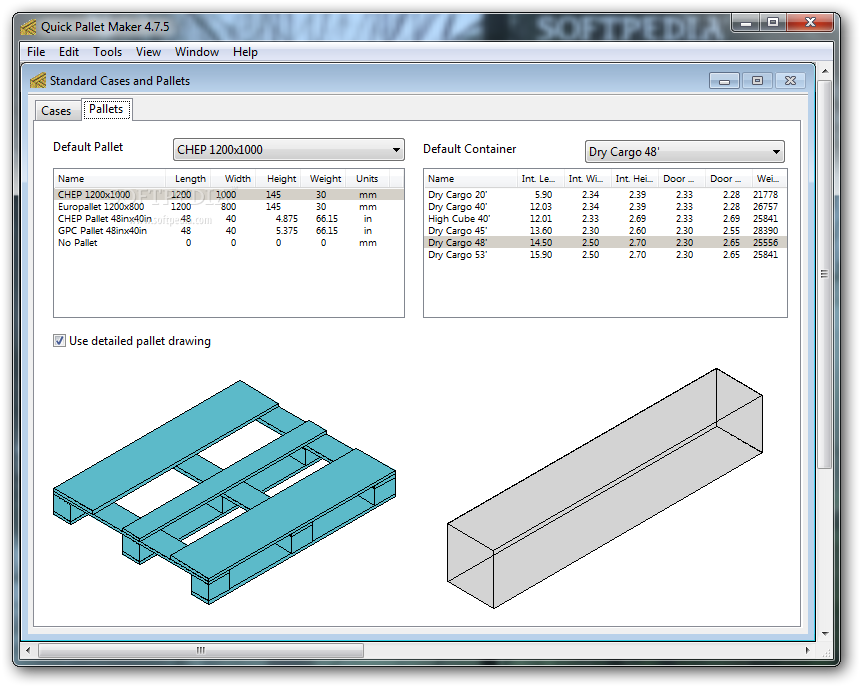Toggle Use detailed pallet drawing checkbox
The height and width of the screenshot is (687, 861).
tap(59, 341)
